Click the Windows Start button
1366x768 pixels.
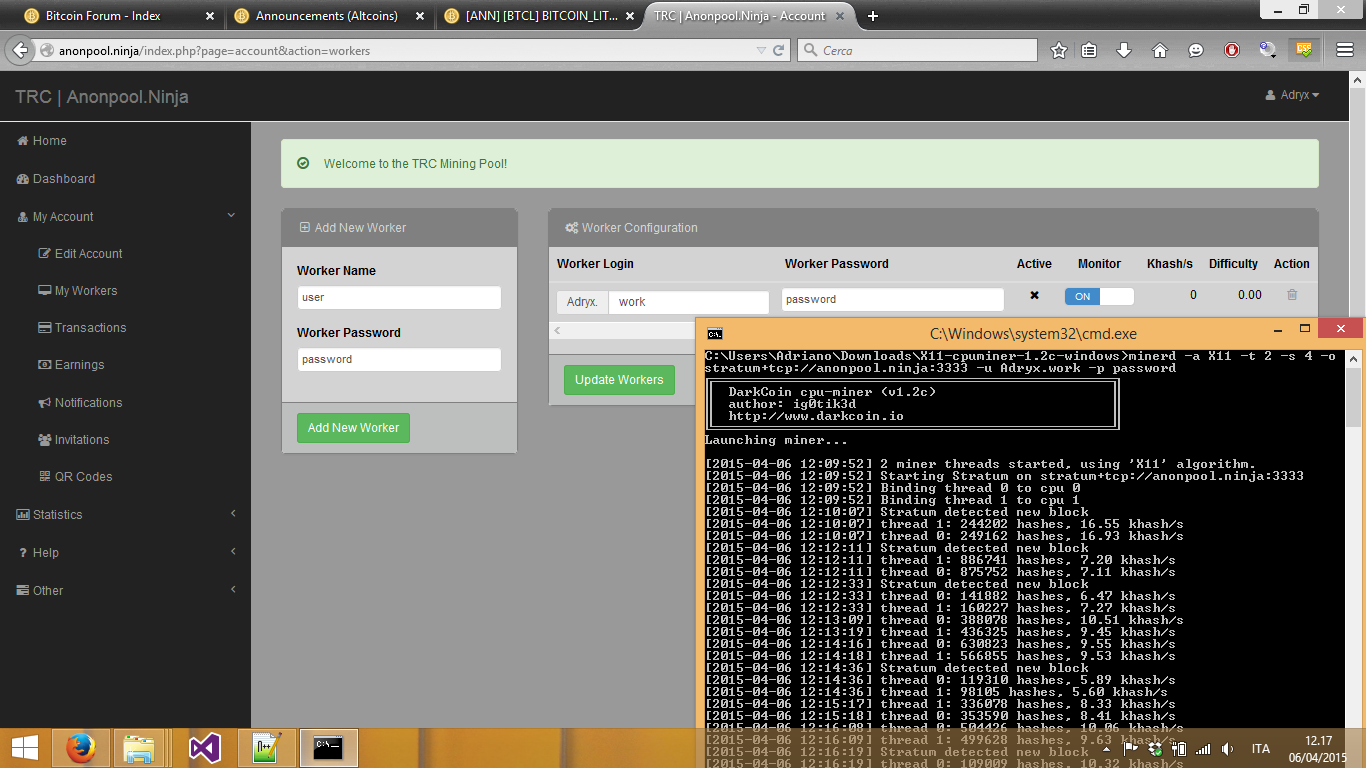[24, 747]
